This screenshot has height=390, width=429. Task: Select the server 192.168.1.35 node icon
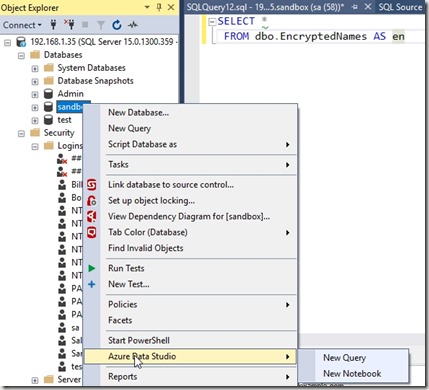point(21,42)
